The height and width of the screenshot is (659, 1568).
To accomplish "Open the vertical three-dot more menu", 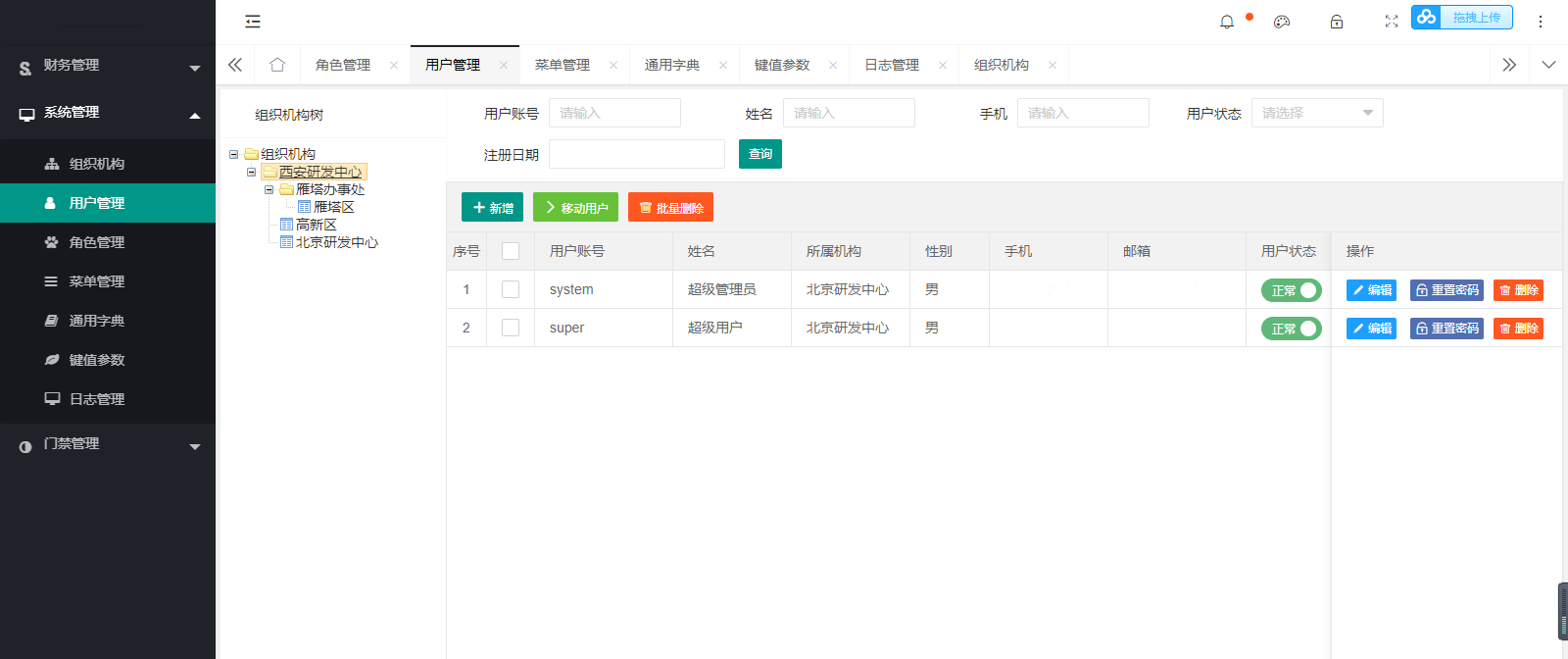I will tap(1541, 22).
